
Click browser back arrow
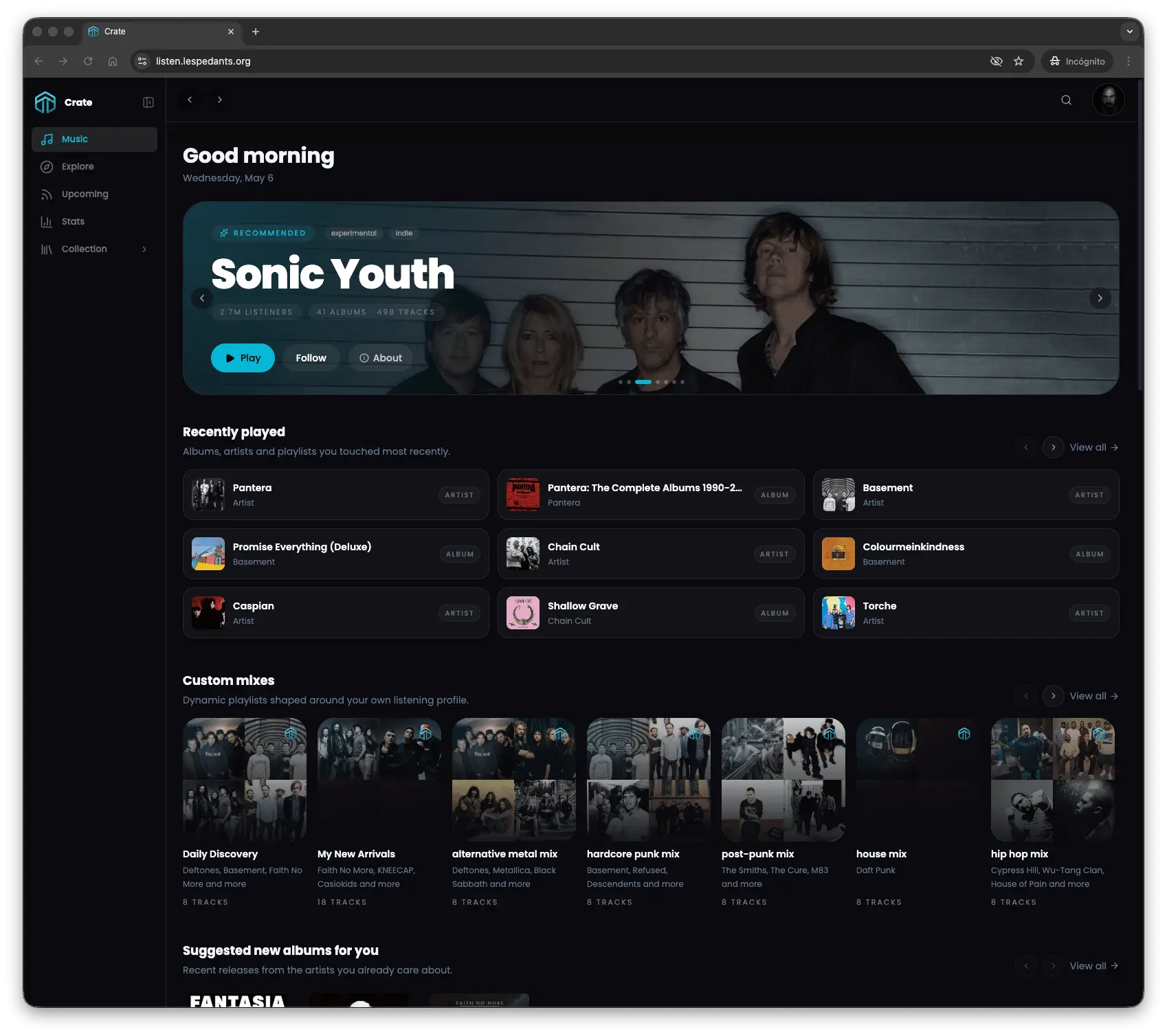[39, 61]
